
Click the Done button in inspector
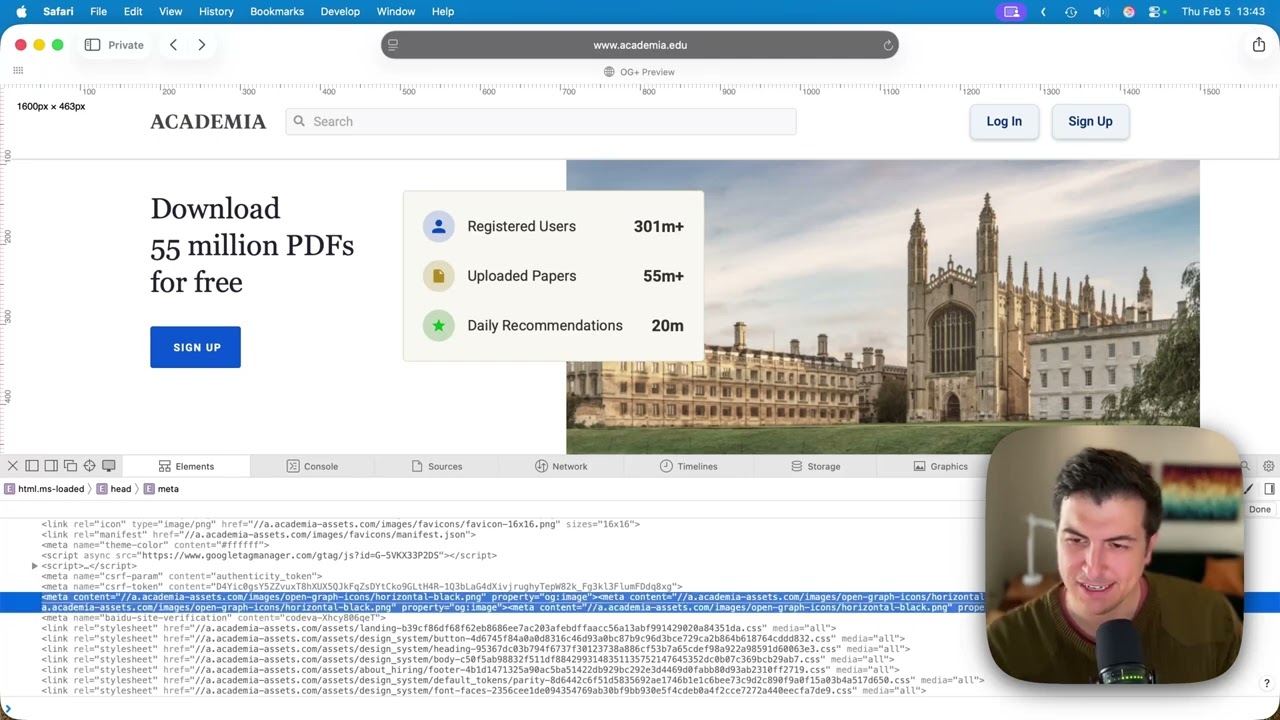click(1259, 509)
